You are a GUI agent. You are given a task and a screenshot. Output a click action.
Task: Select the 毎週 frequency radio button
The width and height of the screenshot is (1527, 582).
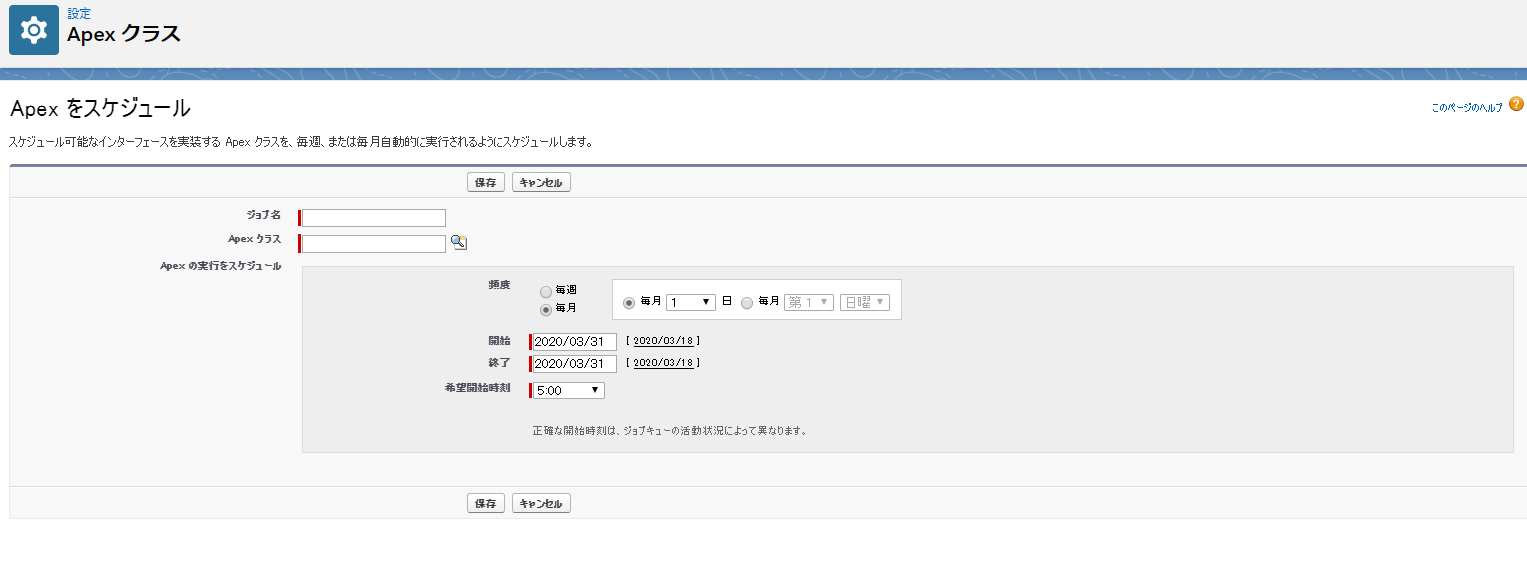point(545,292)
